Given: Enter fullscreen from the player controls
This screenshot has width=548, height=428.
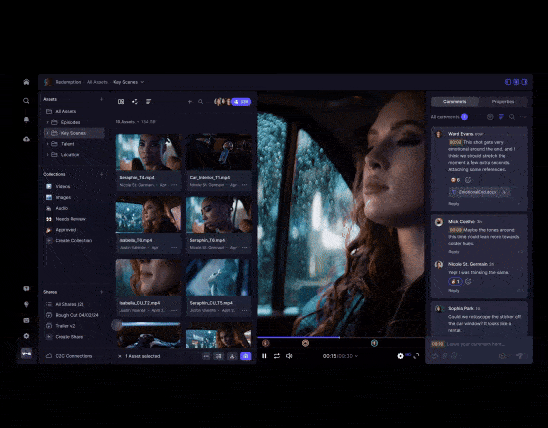Looking at the screenshot, I should [416, 356].
